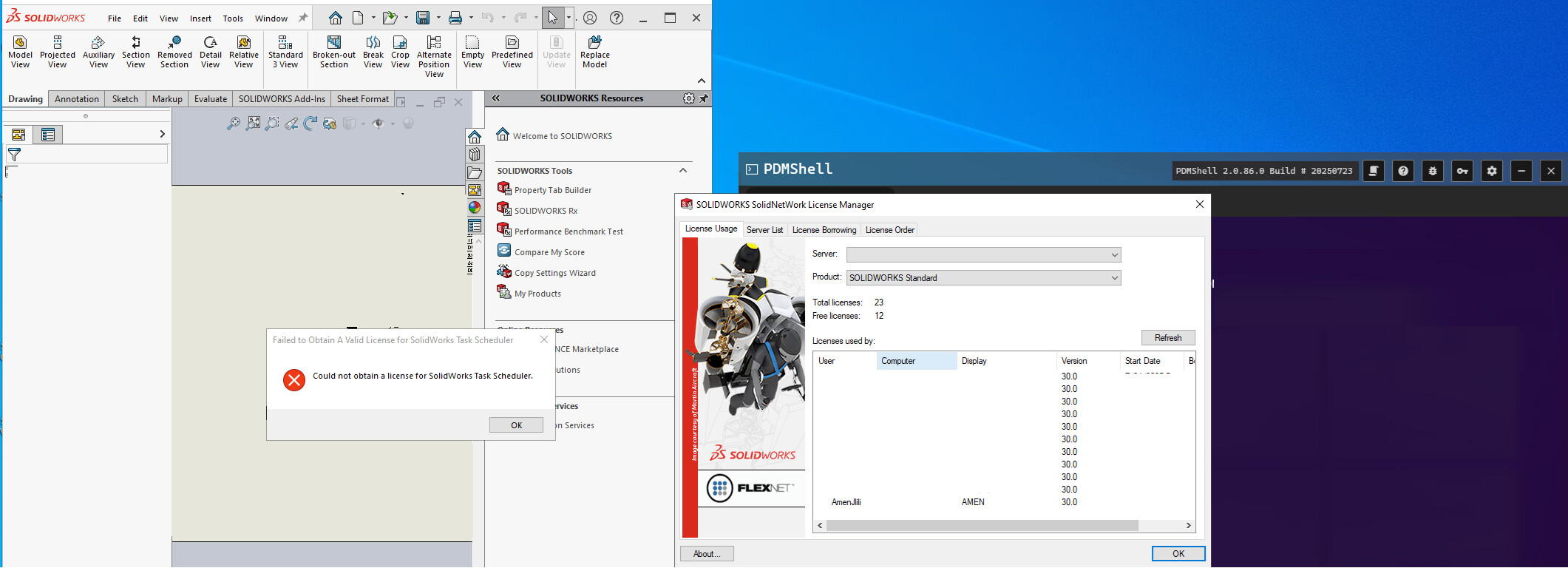Select the Relative View tool
The width and height of the screenshot is (1568, 568).
click(x=244, y=52)
